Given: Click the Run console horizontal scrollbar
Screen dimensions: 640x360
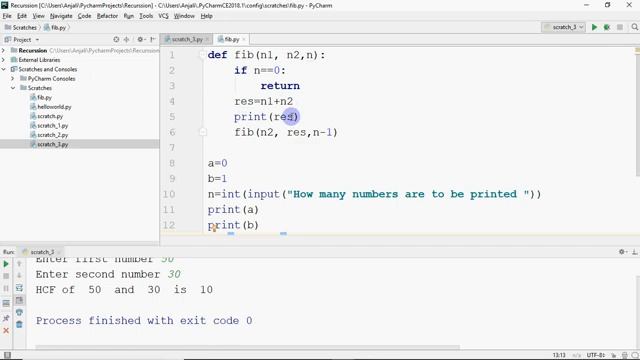Looking at the screenshot, I should pyautogui.click(x=247, y=347).
